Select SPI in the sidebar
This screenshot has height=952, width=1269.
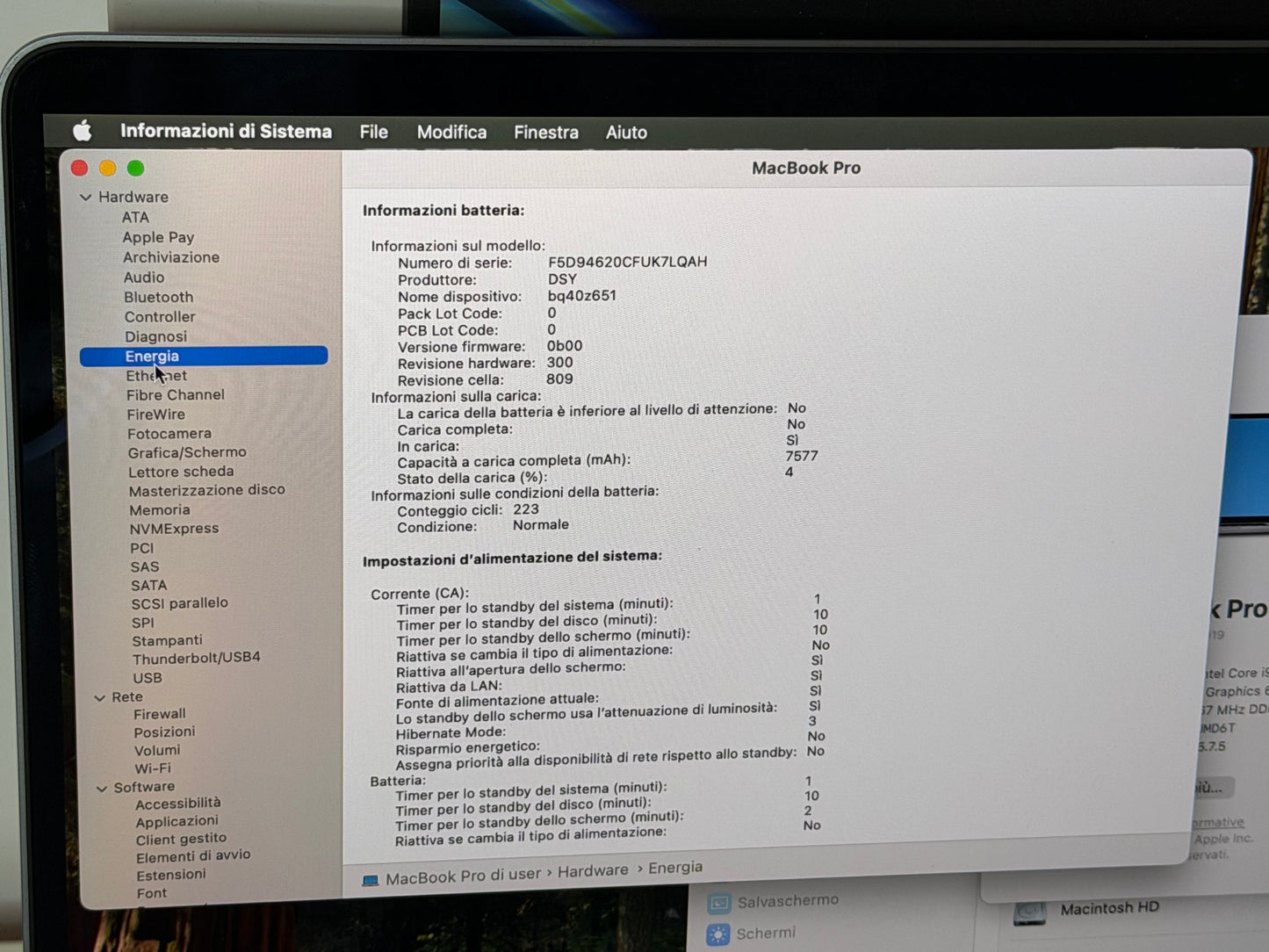[x=142, y=623]
